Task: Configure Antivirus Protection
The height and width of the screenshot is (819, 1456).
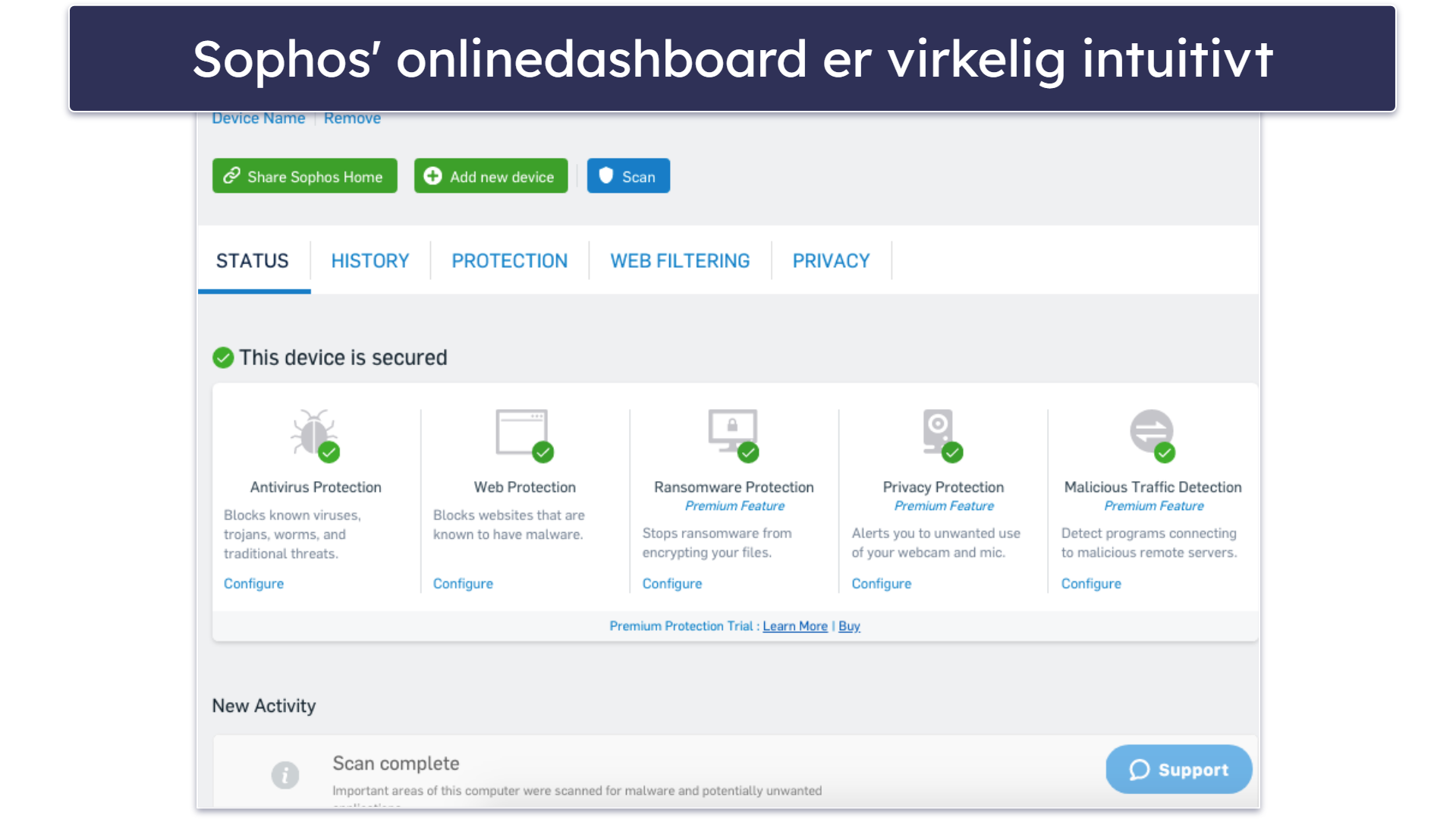Action: 254,584
